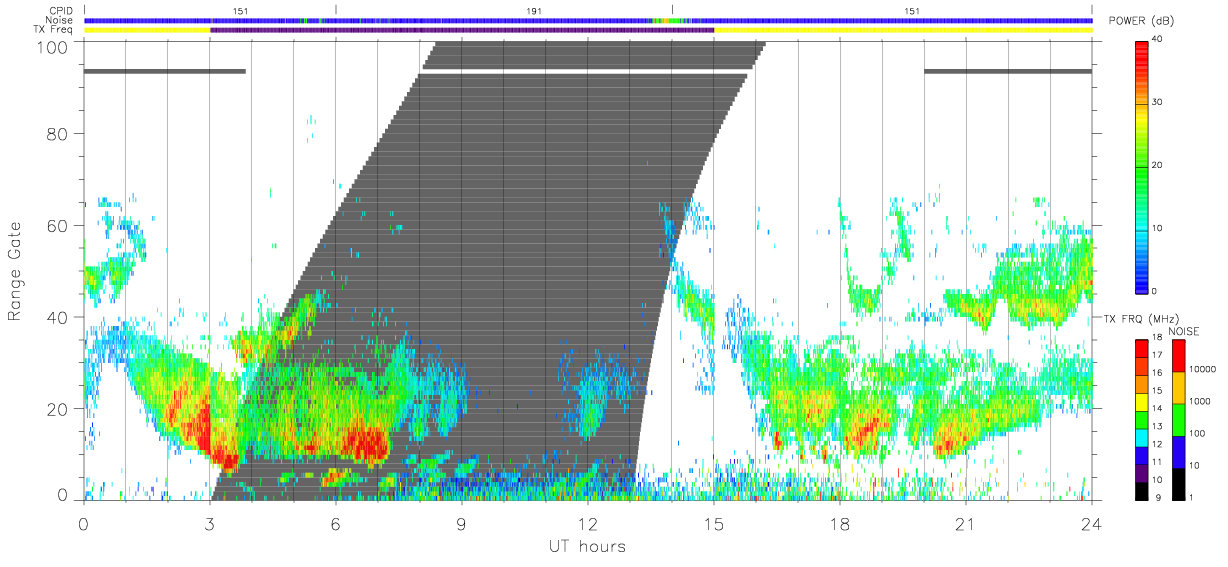Image resolution: width=1228 pixels, height=567 pixels.
Task: Click the blue Noise strip at top
Action: [587, 20]
